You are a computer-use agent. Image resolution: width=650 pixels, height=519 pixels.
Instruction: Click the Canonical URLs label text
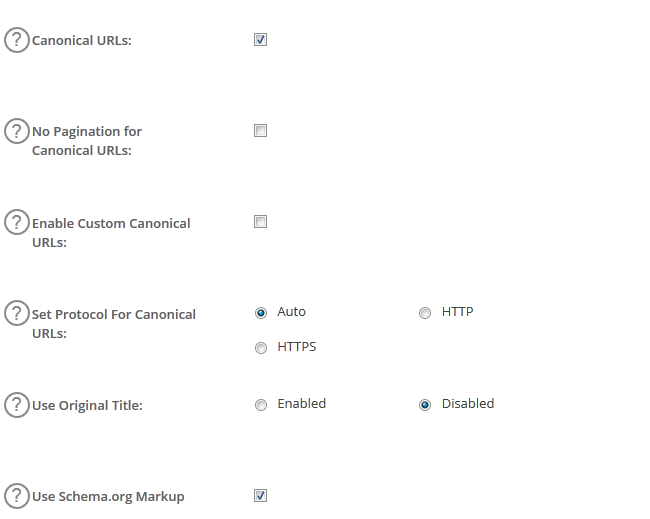point(81,41)
